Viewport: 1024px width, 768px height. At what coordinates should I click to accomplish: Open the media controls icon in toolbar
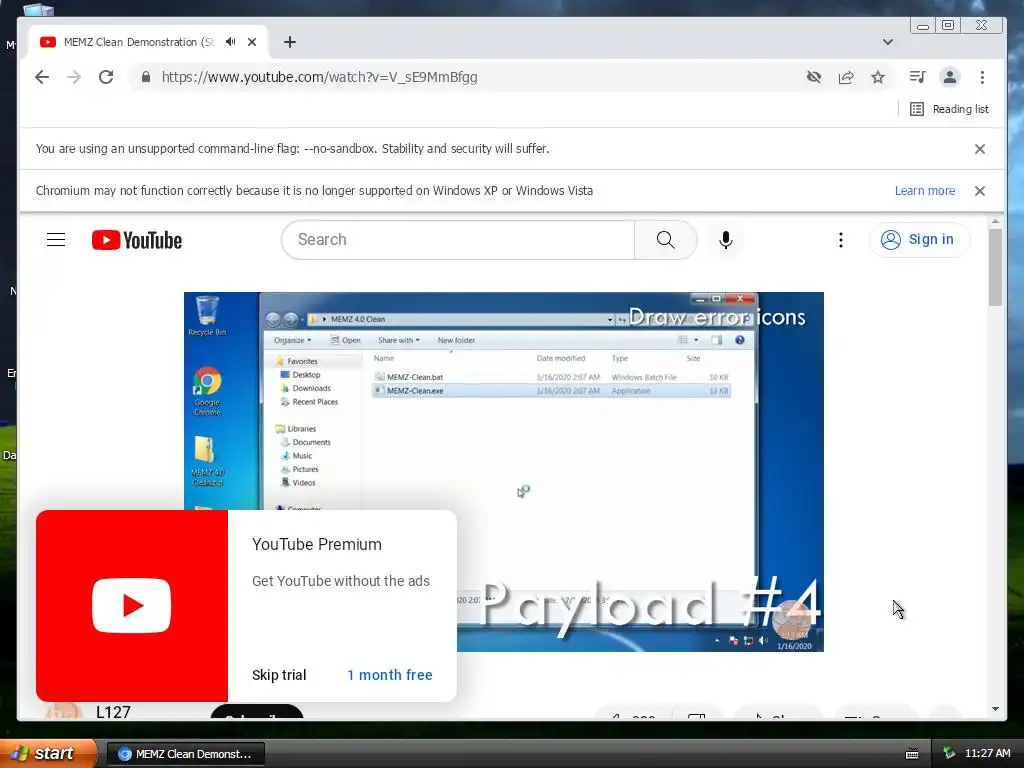click(918, 77)
